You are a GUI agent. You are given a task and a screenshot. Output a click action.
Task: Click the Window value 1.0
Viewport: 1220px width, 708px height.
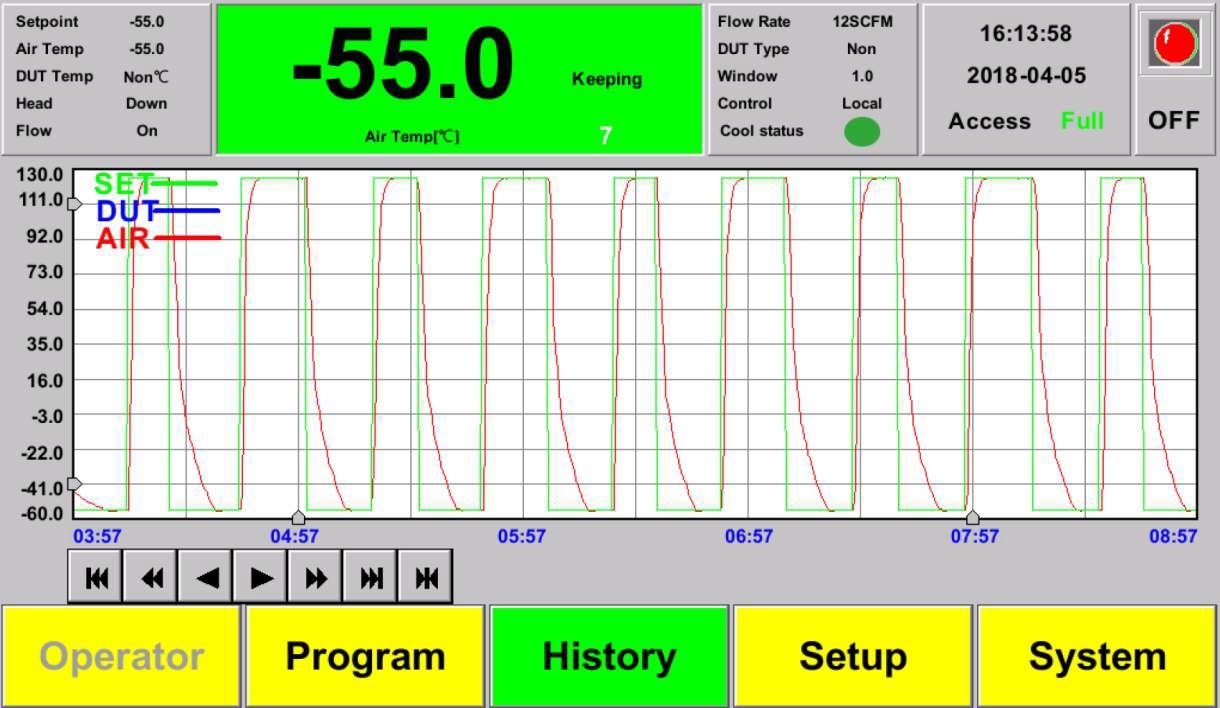coord(862,75)
